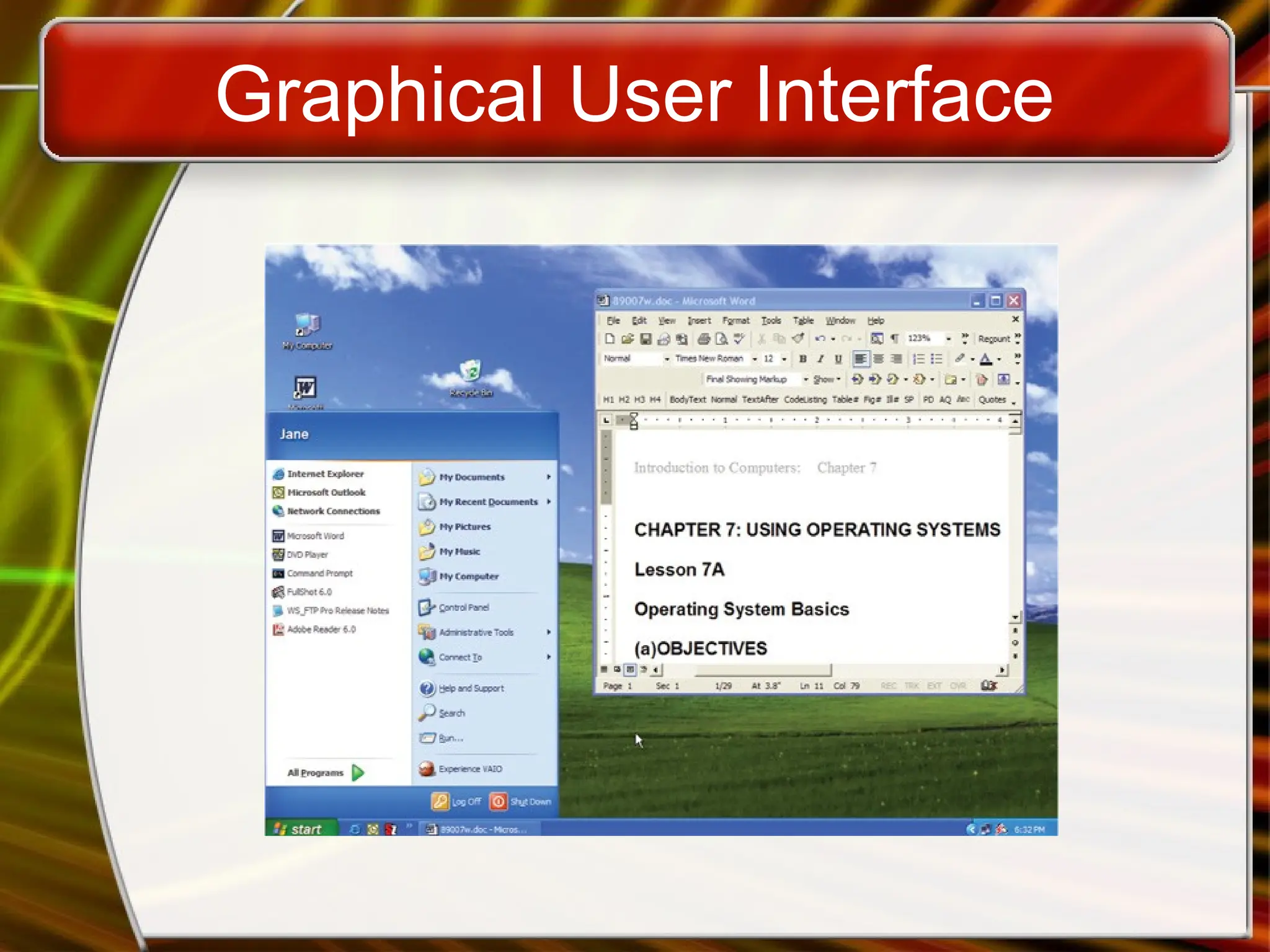
Task: Open Final Showing Markup dropdown
Action: (806, 379)
